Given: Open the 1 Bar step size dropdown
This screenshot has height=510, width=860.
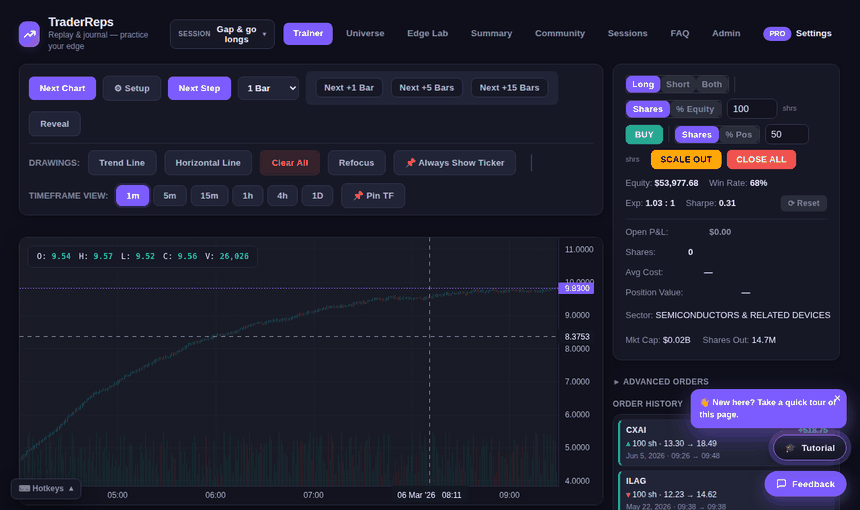Looking at the screenshot, I should pyautogui.click(x=268, y=88).
